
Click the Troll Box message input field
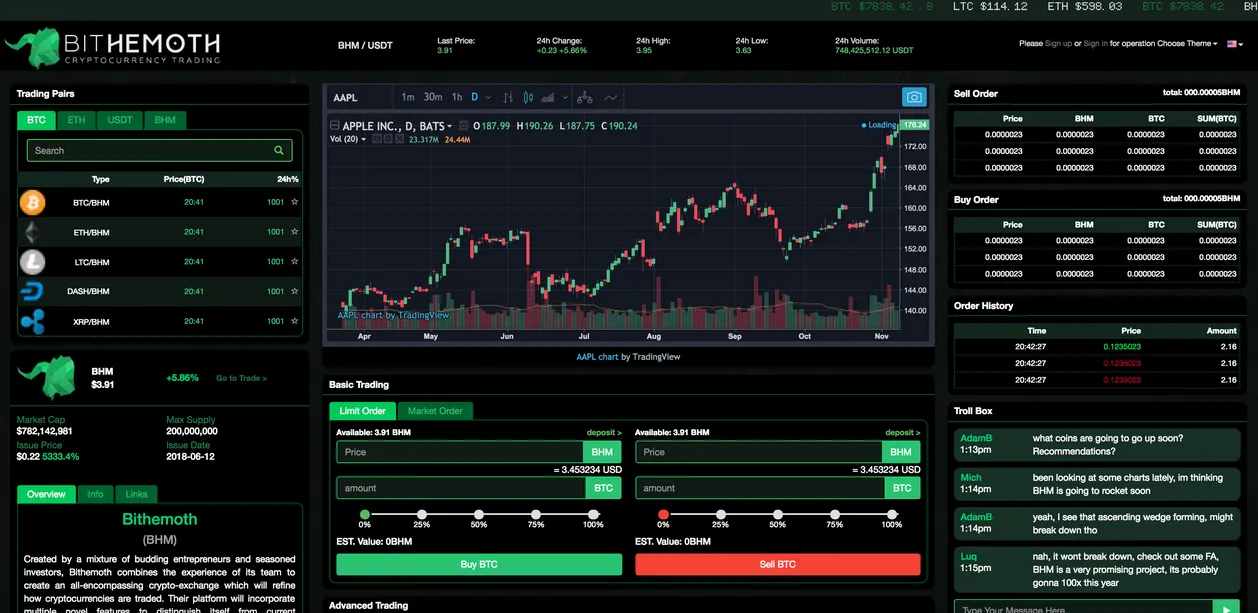point(1082,607)
